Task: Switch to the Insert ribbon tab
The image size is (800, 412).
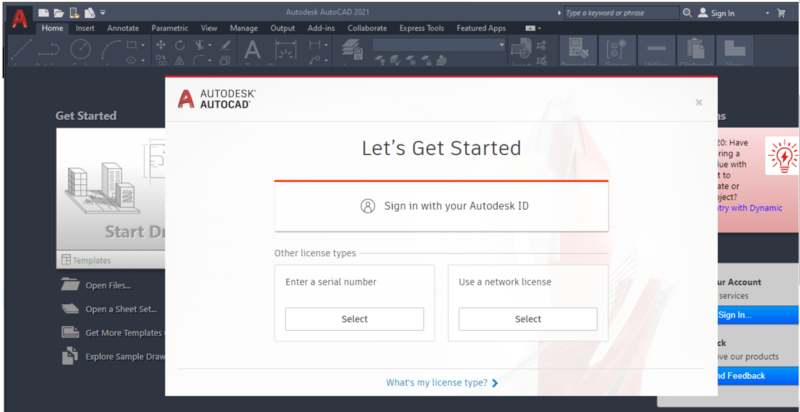Action: [x=85, y=28]
